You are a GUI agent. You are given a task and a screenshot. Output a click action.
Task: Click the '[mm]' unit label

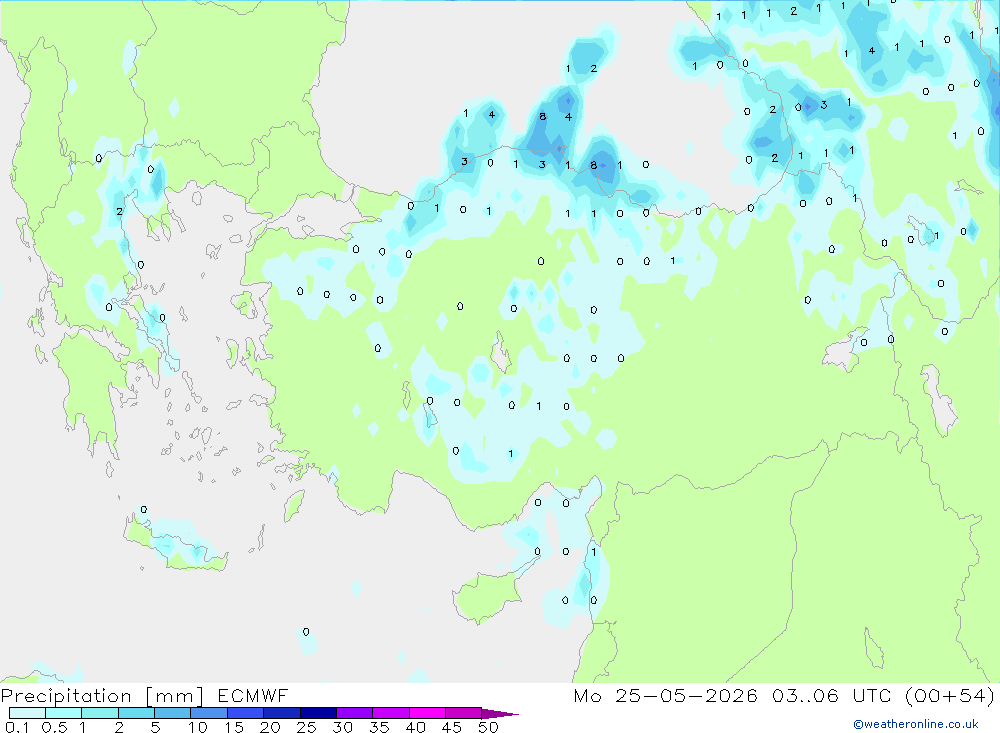175,696
